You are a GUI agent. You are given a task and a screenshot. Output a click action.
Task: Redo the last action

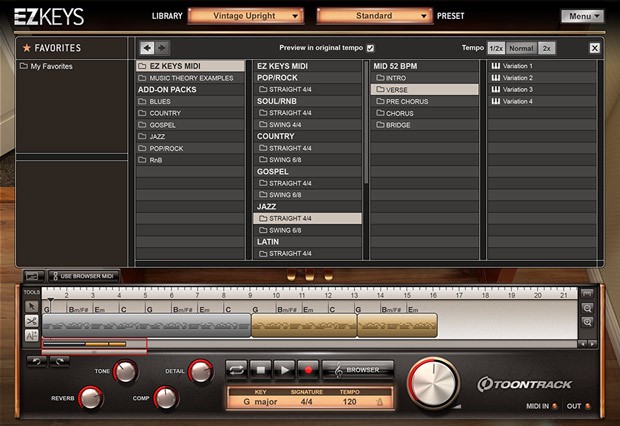60,361
